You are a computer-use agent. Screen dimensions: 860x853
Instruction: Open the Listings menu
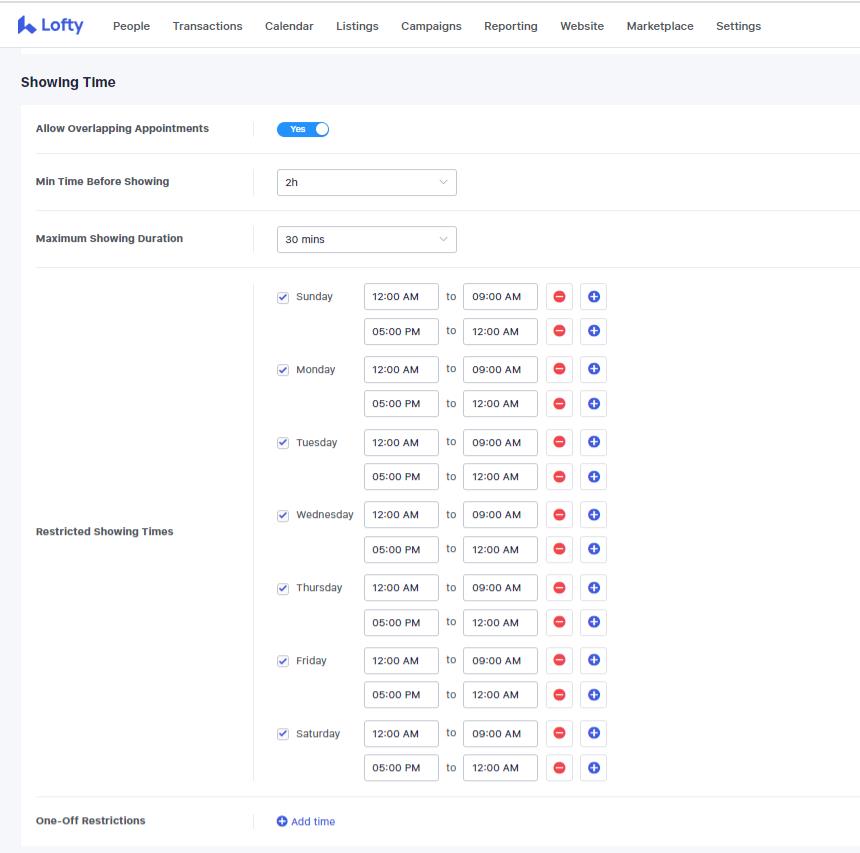click(357, 26)
